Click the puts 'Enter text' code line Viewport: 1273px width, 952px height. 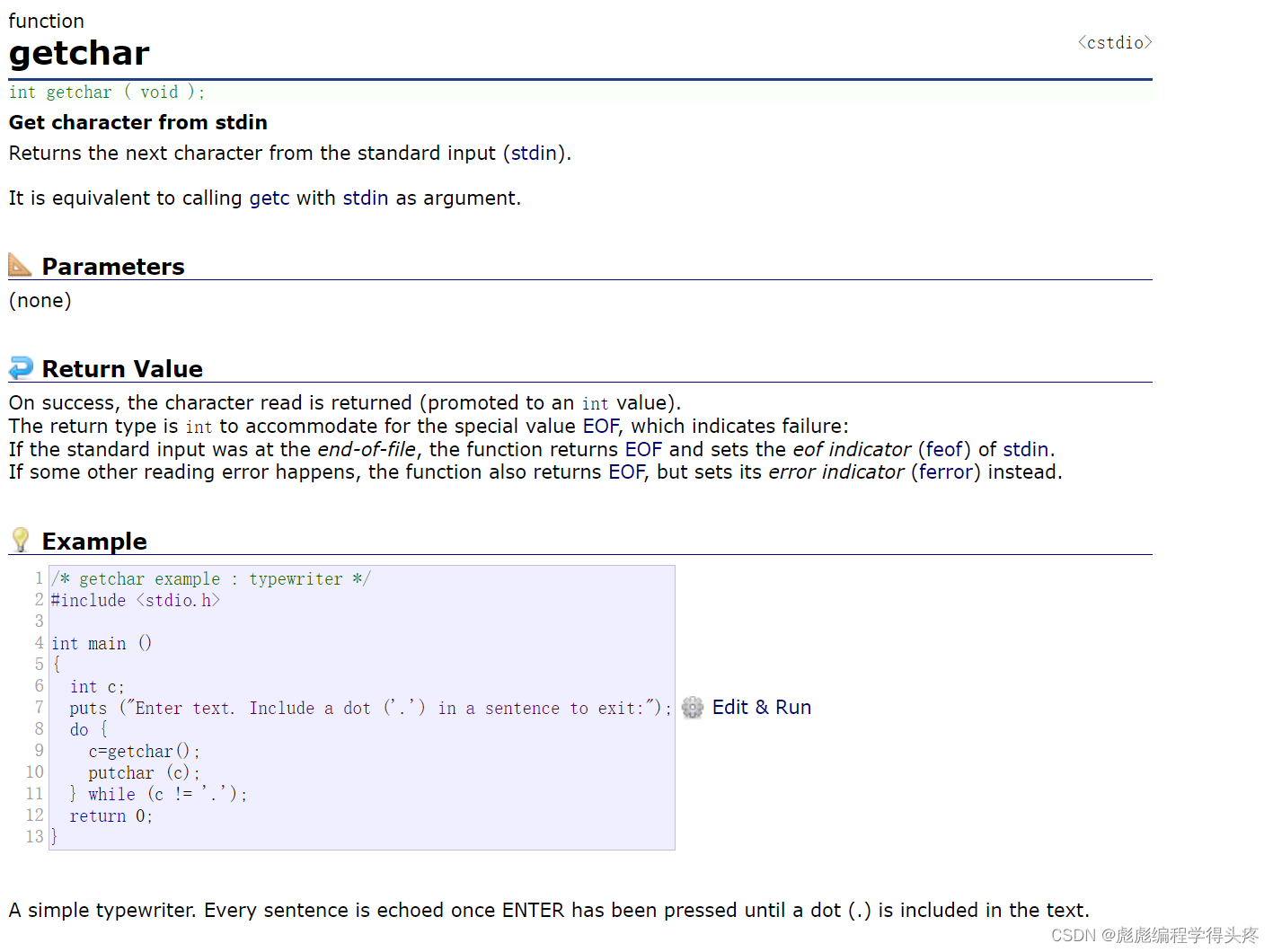(370, 709)
